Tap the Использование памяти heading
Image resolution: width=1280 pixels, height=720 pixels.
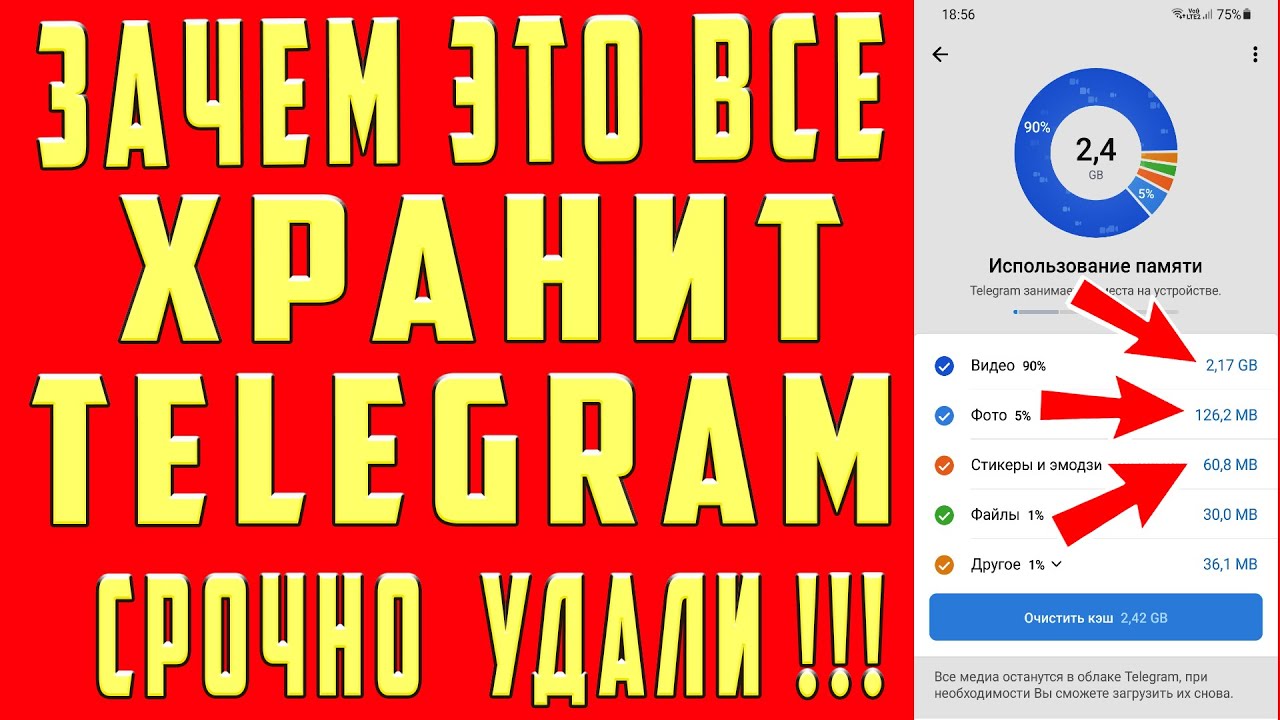(x=1095, y=266)
